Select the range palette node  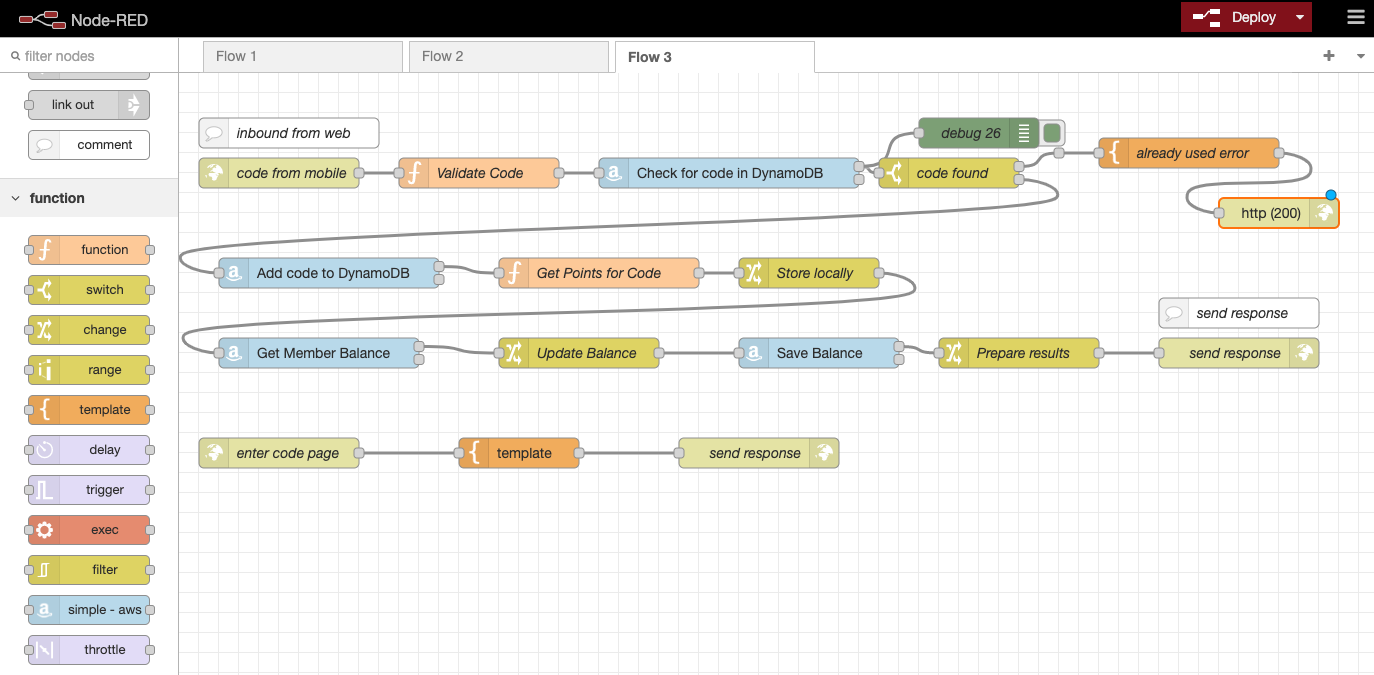[89, 370]
